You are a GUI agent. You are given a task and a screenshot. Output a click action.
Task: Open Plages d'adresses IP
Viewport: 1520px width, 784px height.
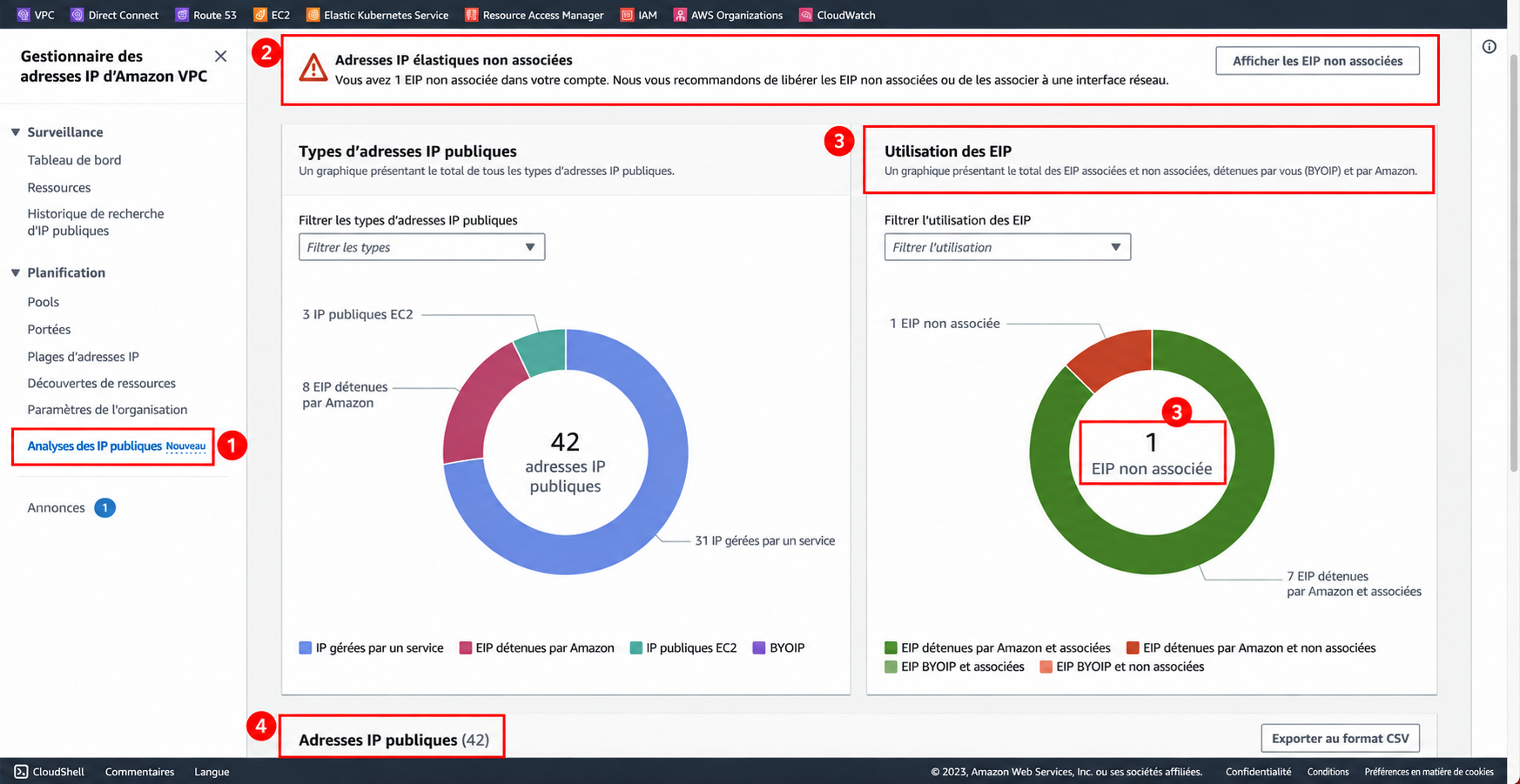pos(83,357)
